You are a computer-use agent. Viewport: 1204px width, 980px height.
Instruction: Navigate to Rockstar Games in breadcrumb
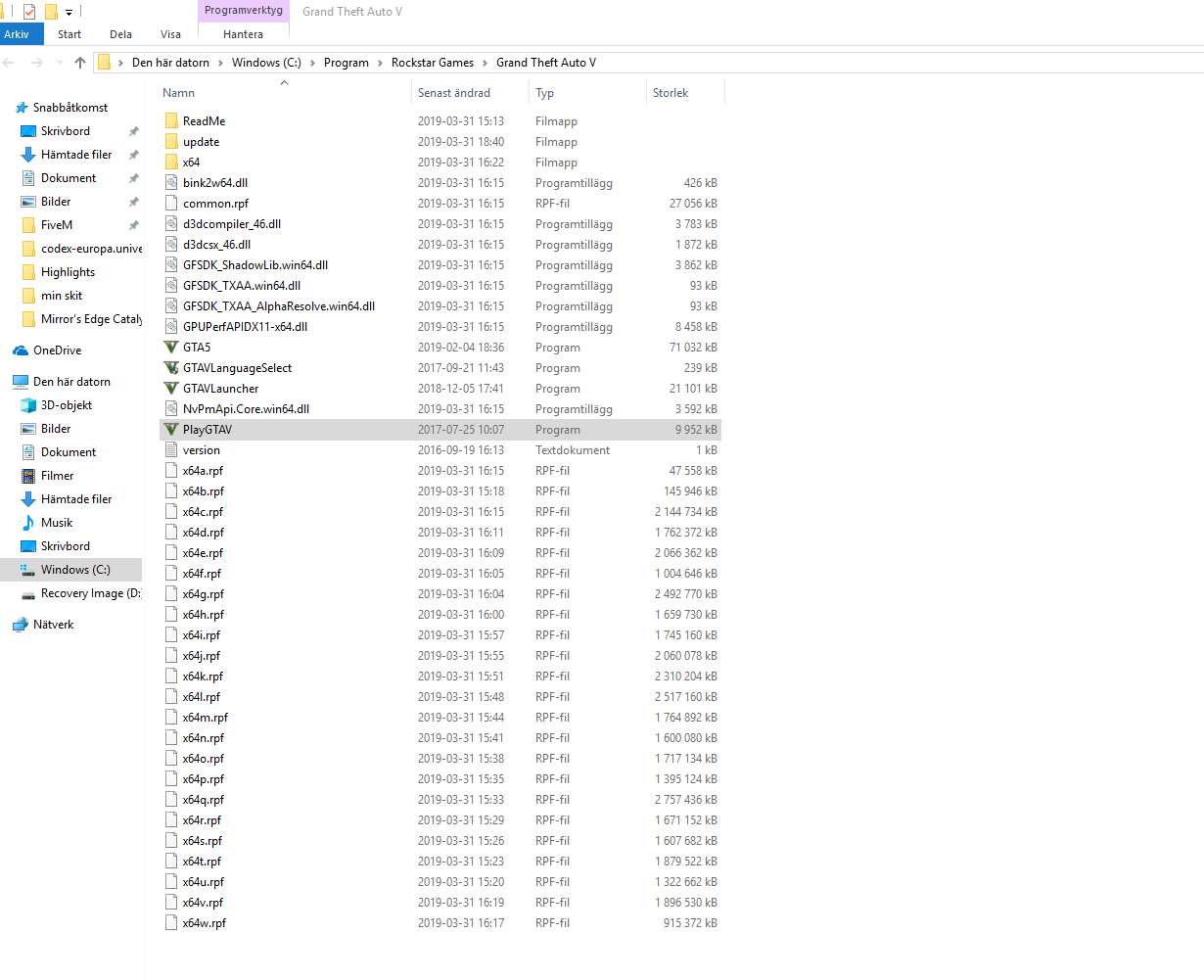[433, 63]
